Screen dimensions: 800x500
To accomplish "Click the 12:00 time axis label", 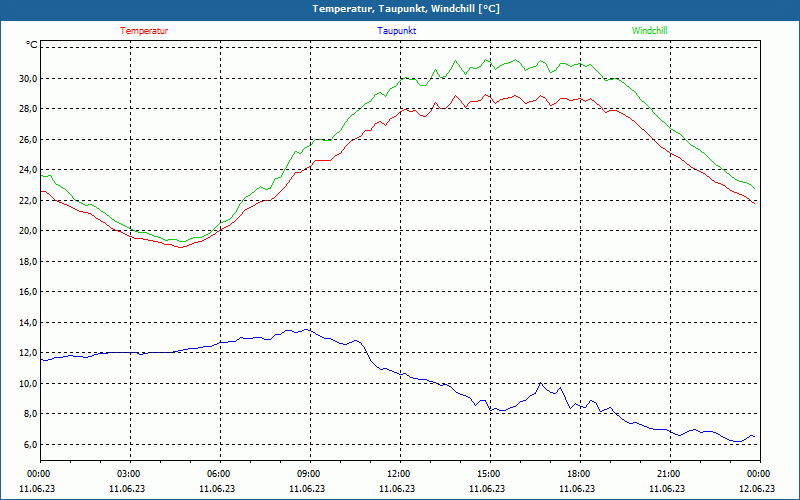I will (x=400, y=473).
